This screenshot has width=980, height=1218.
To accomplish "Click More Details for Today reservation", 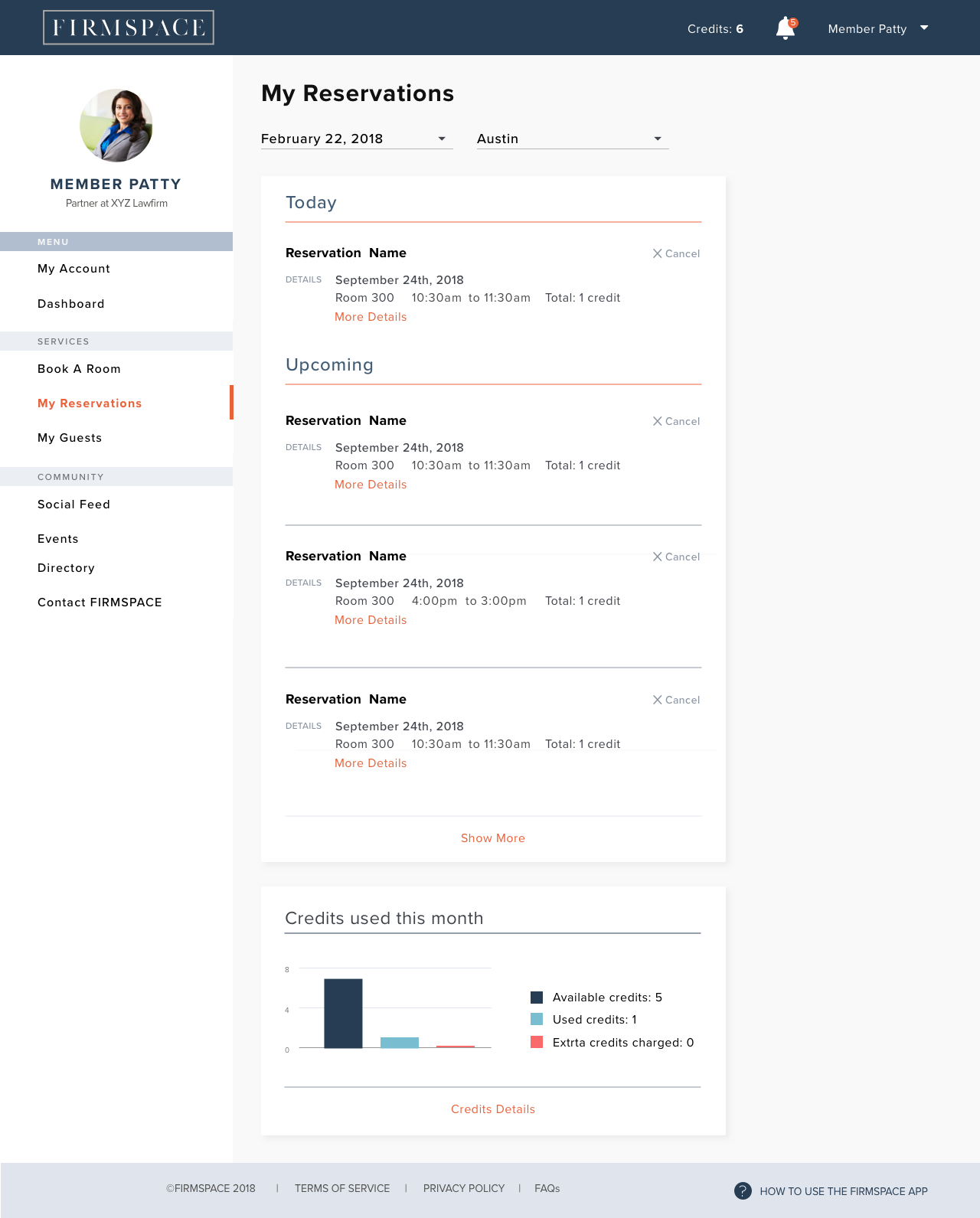I will 371,317.
